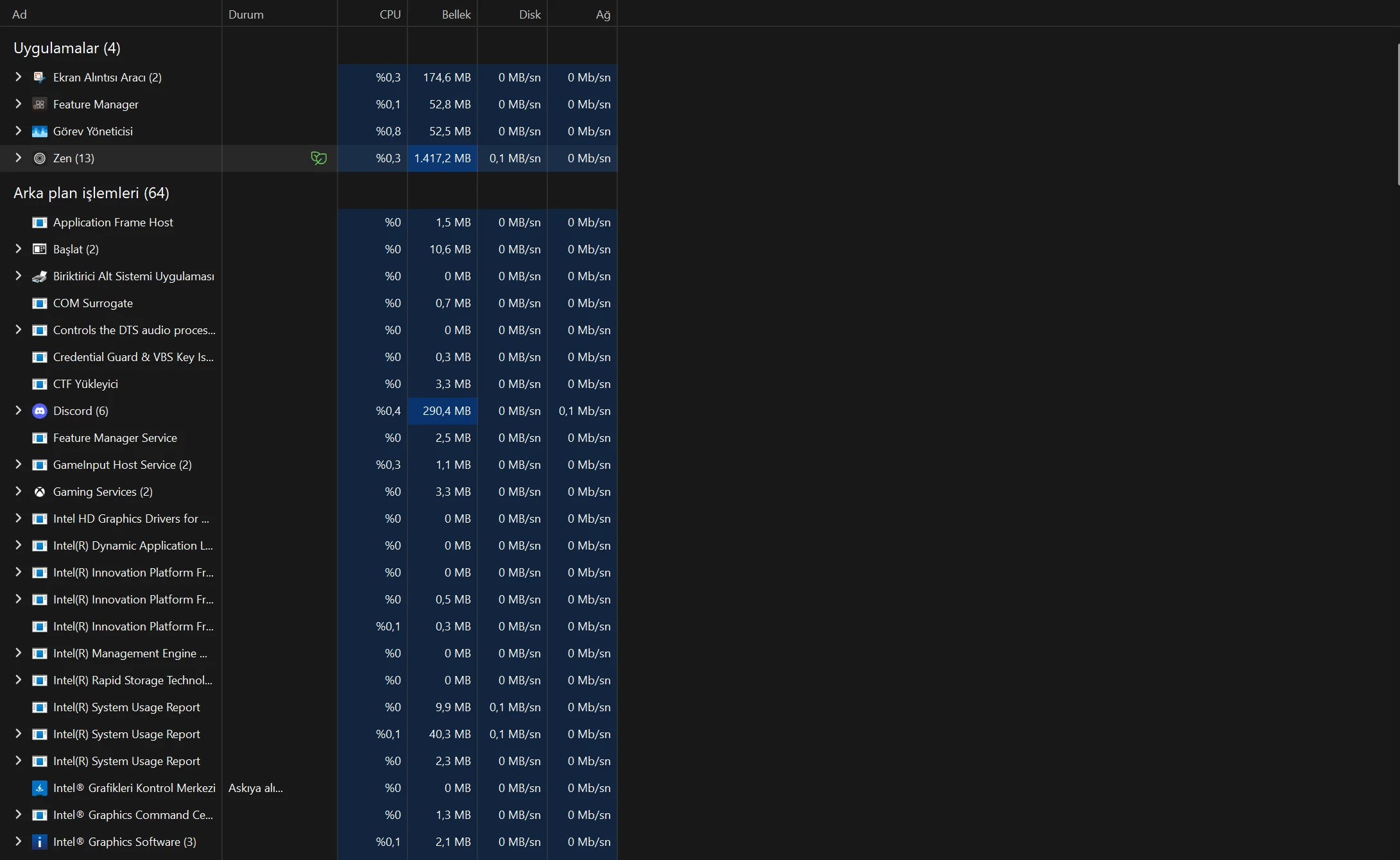
Task: Click the green efficiency leaf icon on Zen
Action: point(318,158)
